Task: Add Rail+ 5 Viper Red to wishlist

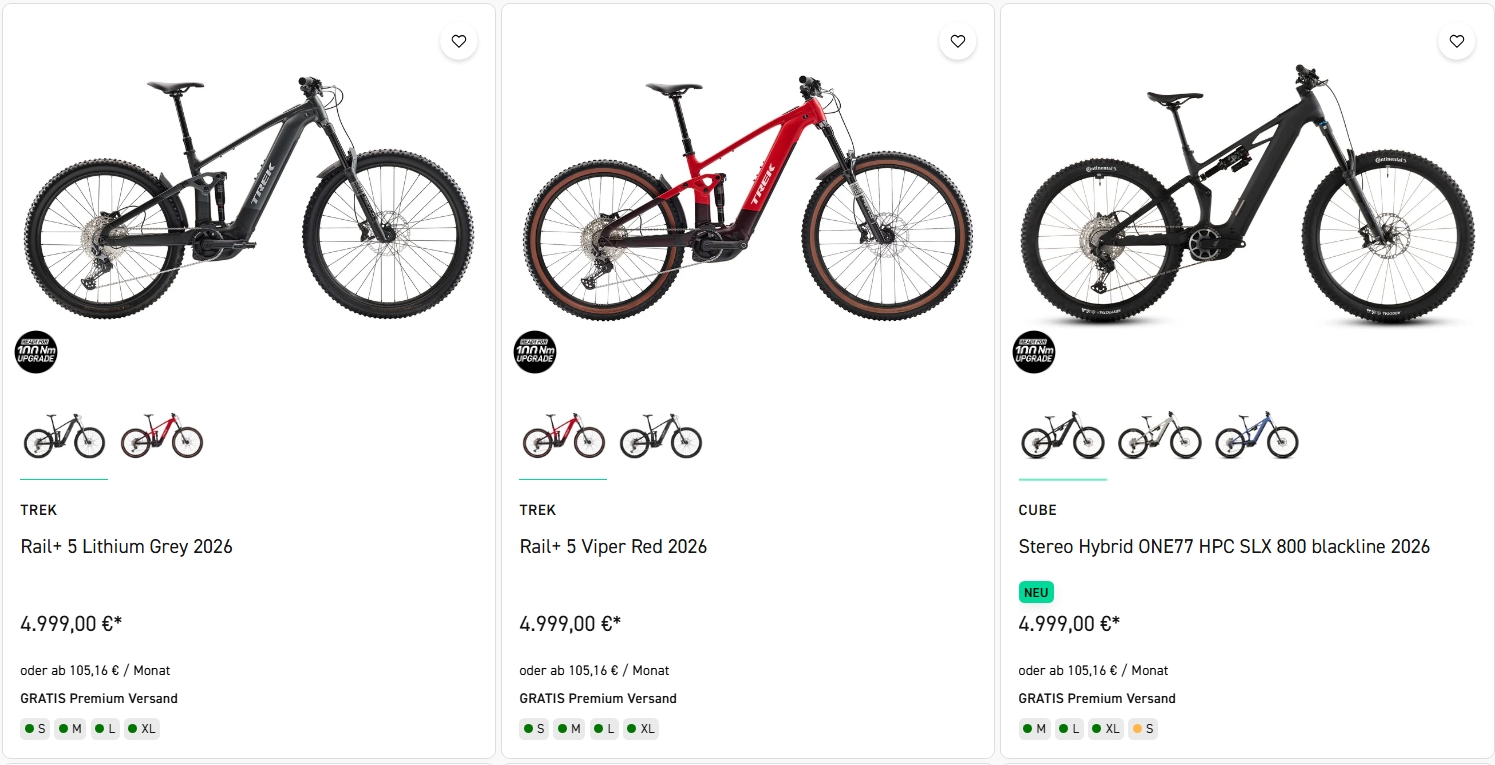Action: [957, 41]
